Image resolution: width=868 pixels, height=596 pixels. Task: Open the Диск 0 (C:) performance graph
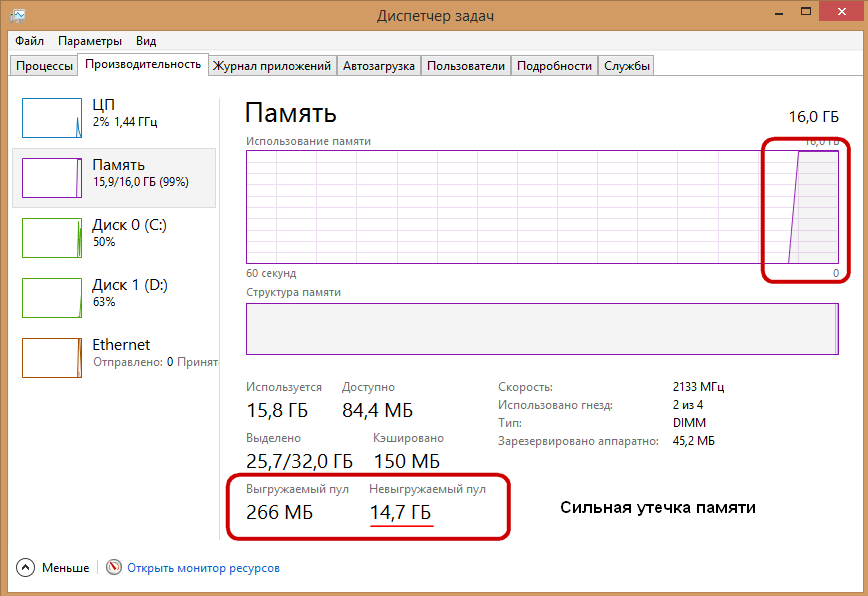[x=51, y=237]
